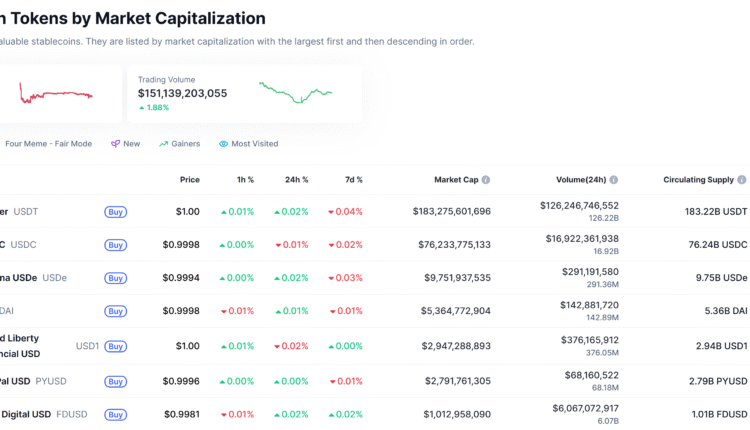The height and width of the screenshot is (430, 750).
Task: Click the Market Cap info icon
Action: [486, 180]
